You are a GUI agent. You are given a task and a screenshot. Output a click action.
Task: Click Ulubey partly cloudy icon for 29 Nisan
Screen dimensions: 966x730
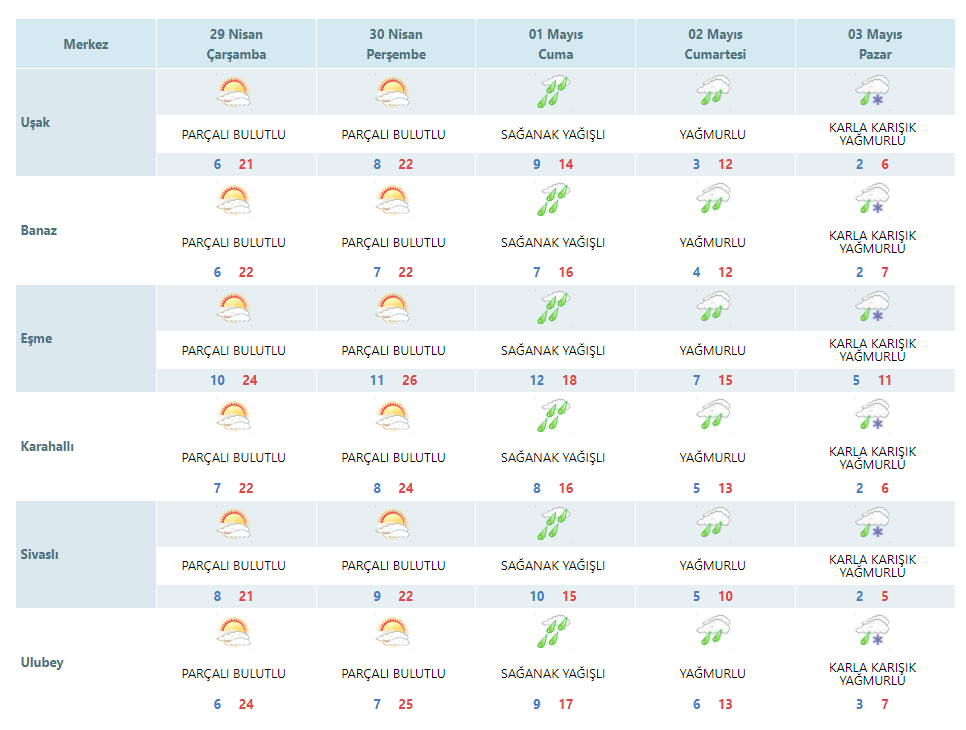[x=234, y=632]
